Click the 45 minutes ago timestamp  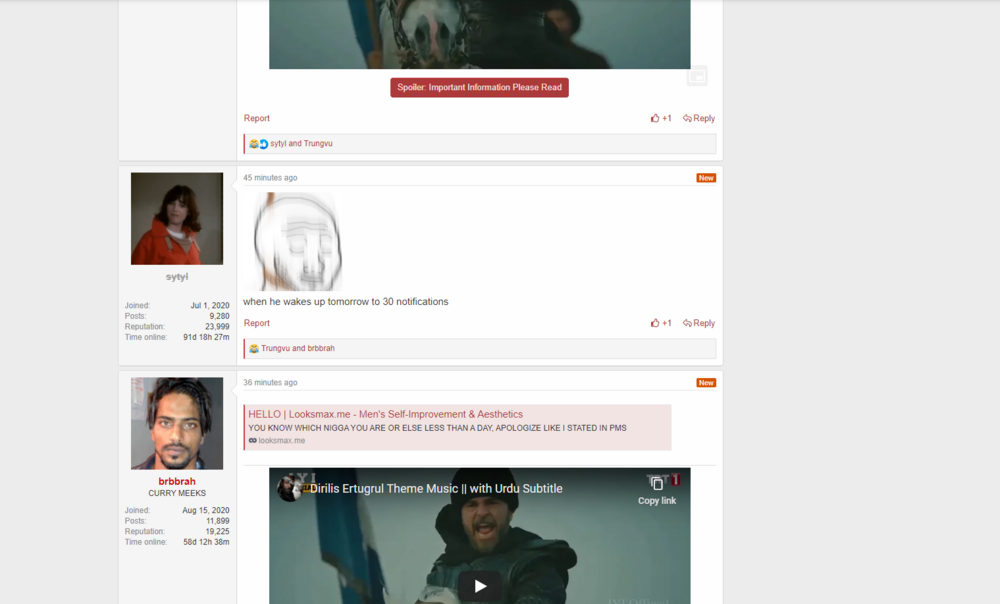coord(270,178)
